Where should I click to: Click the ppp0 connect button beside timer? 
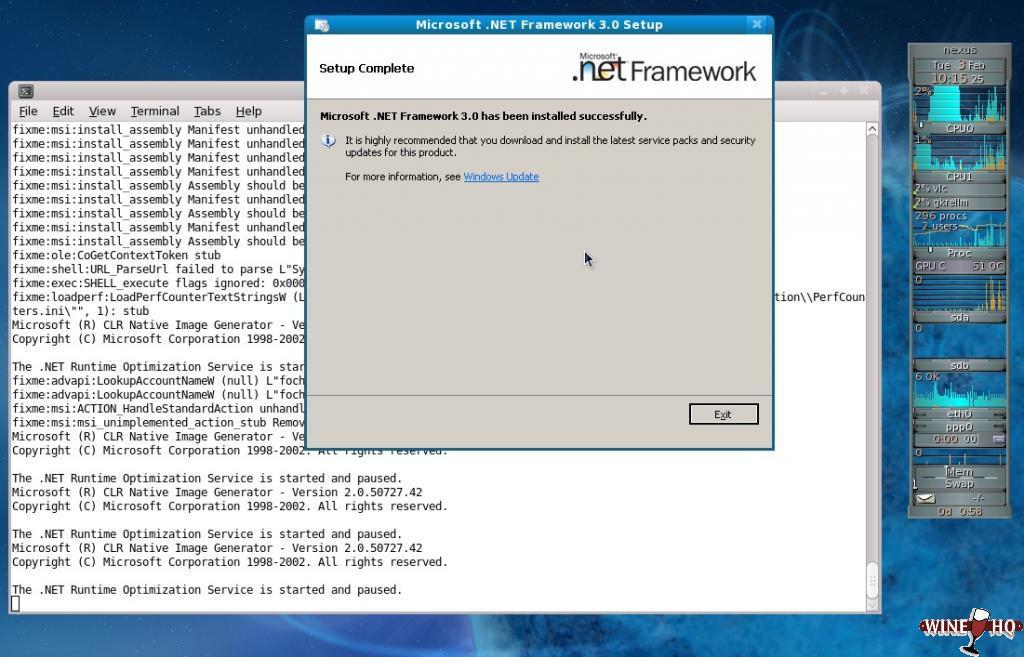coord(999,440)
